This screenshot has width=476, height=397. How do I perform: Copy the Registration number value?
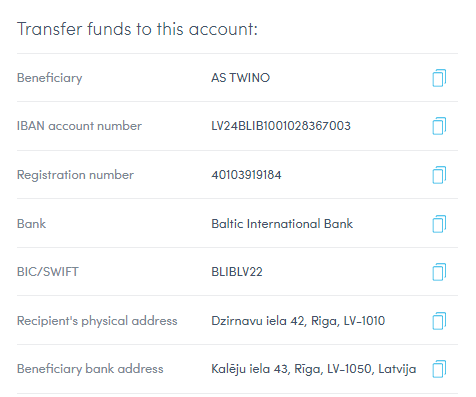pos(439,175)
